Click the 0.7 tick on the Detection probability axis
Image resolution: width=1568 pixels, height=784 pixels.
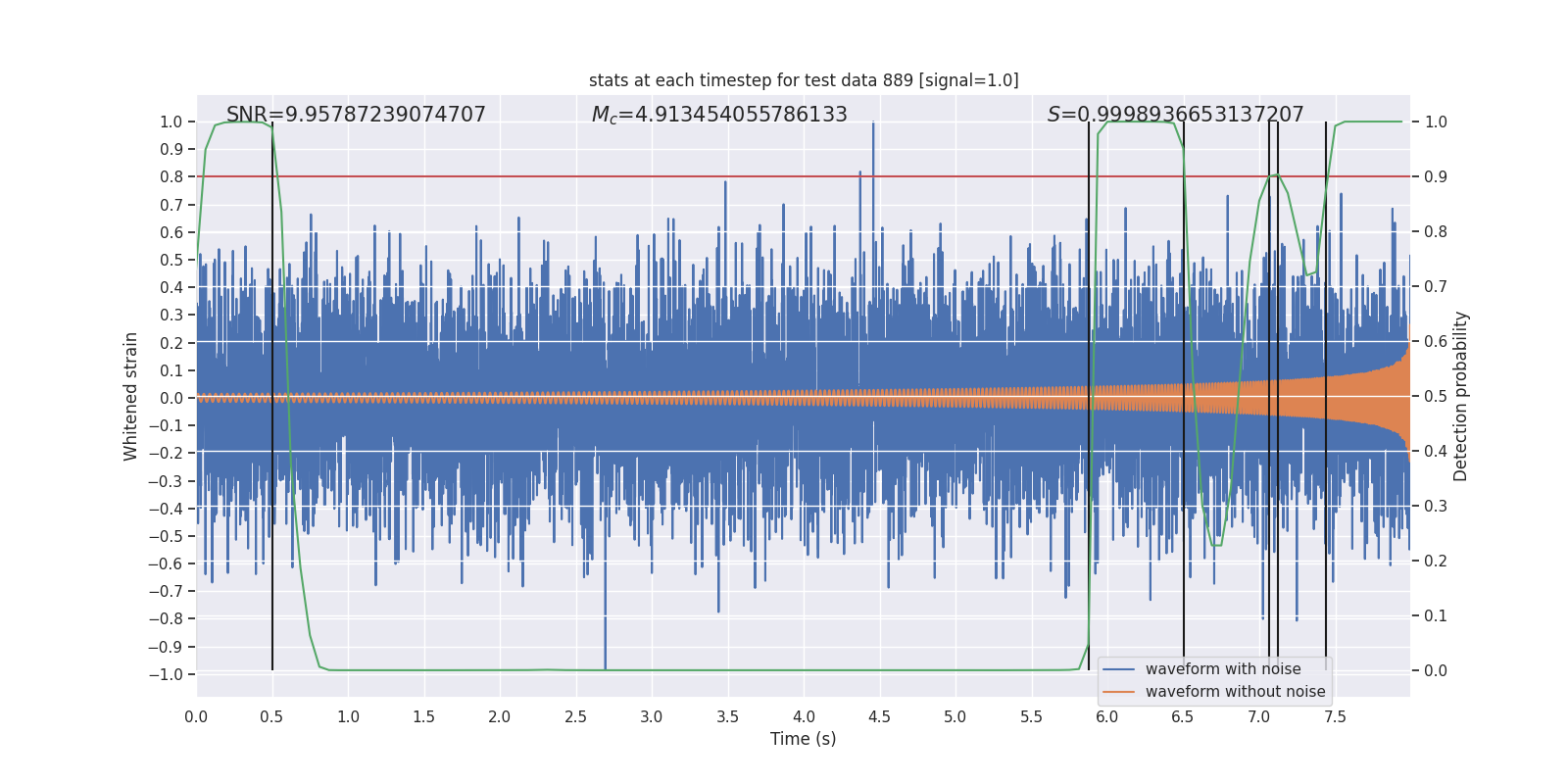pyautogui.click(x=1436, y=286)
